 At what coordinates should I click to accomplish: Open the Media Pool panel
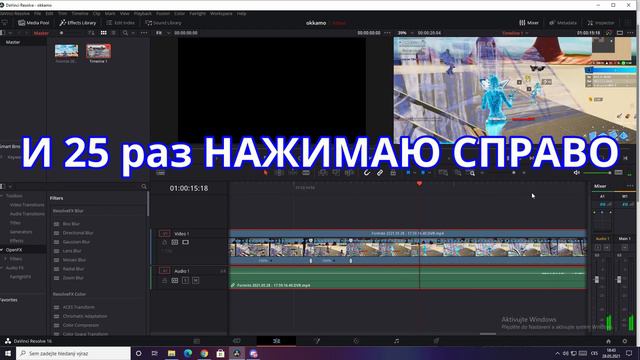point(33,23)
